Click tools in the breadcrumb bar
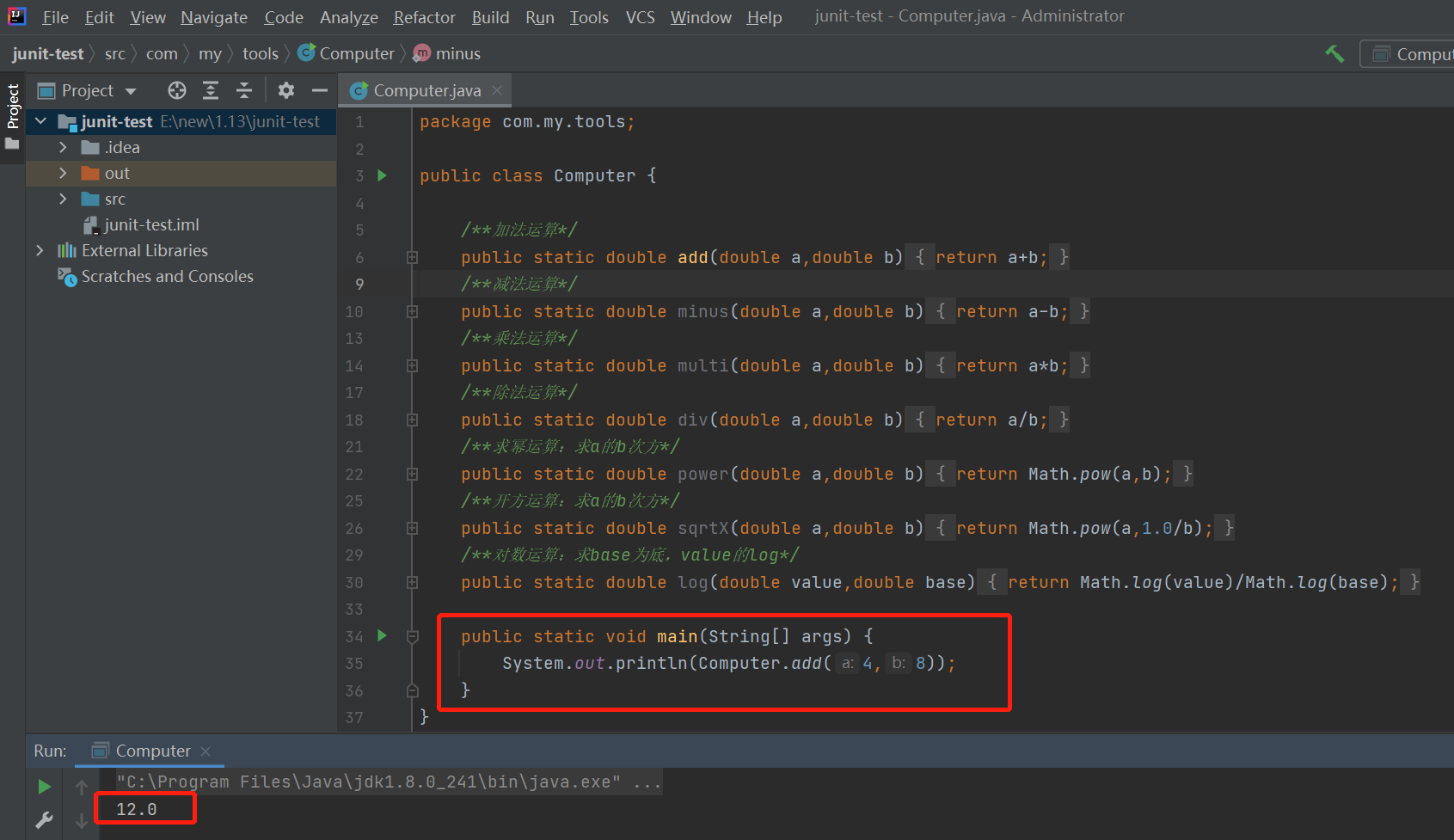Image resolution: width=1454 pixels, height=840 pixels. click(x=261, y=53)
